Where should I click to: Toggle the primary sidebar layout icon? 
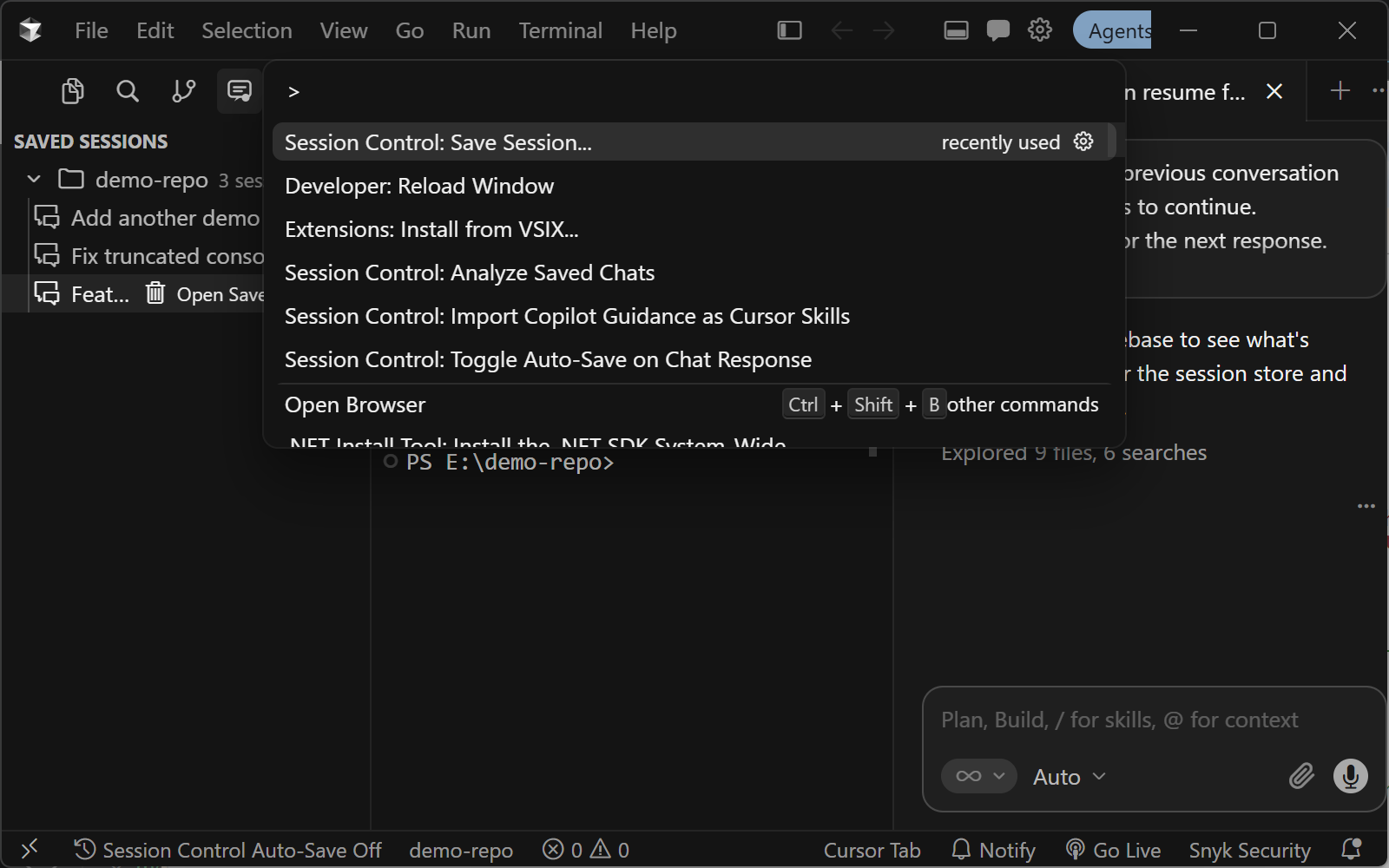point(789,30)
